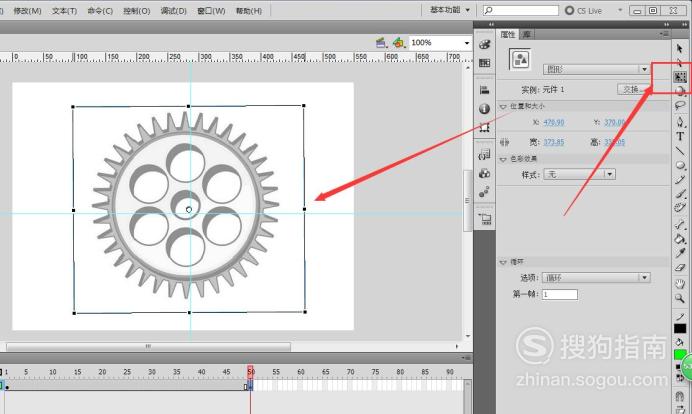
Task: Open the 图形 instance type dropdown
Action: (x=596, y=69)
